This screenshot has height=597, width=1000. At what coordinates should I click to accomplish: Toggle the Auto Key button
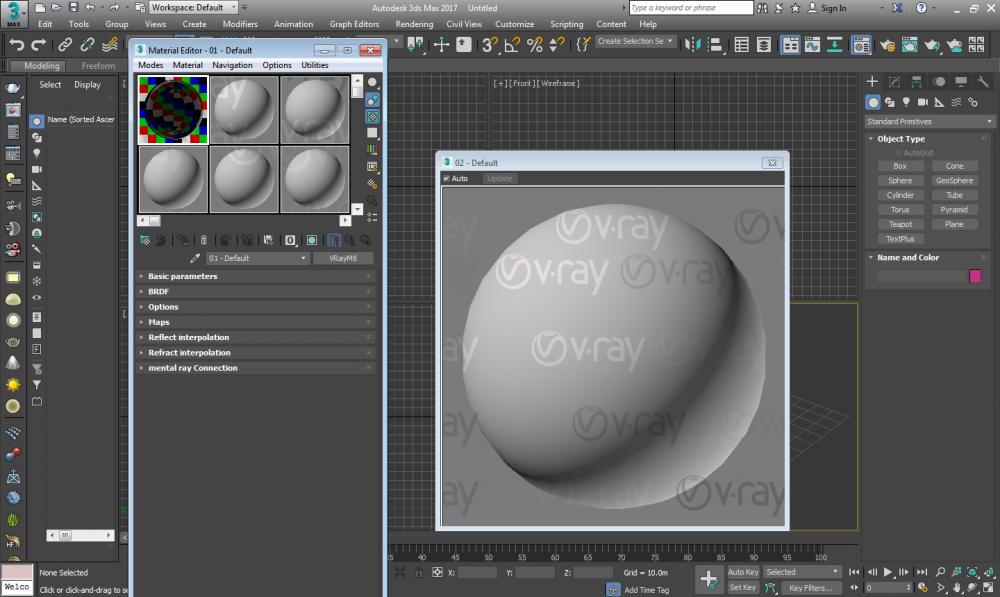pos(743,572)
